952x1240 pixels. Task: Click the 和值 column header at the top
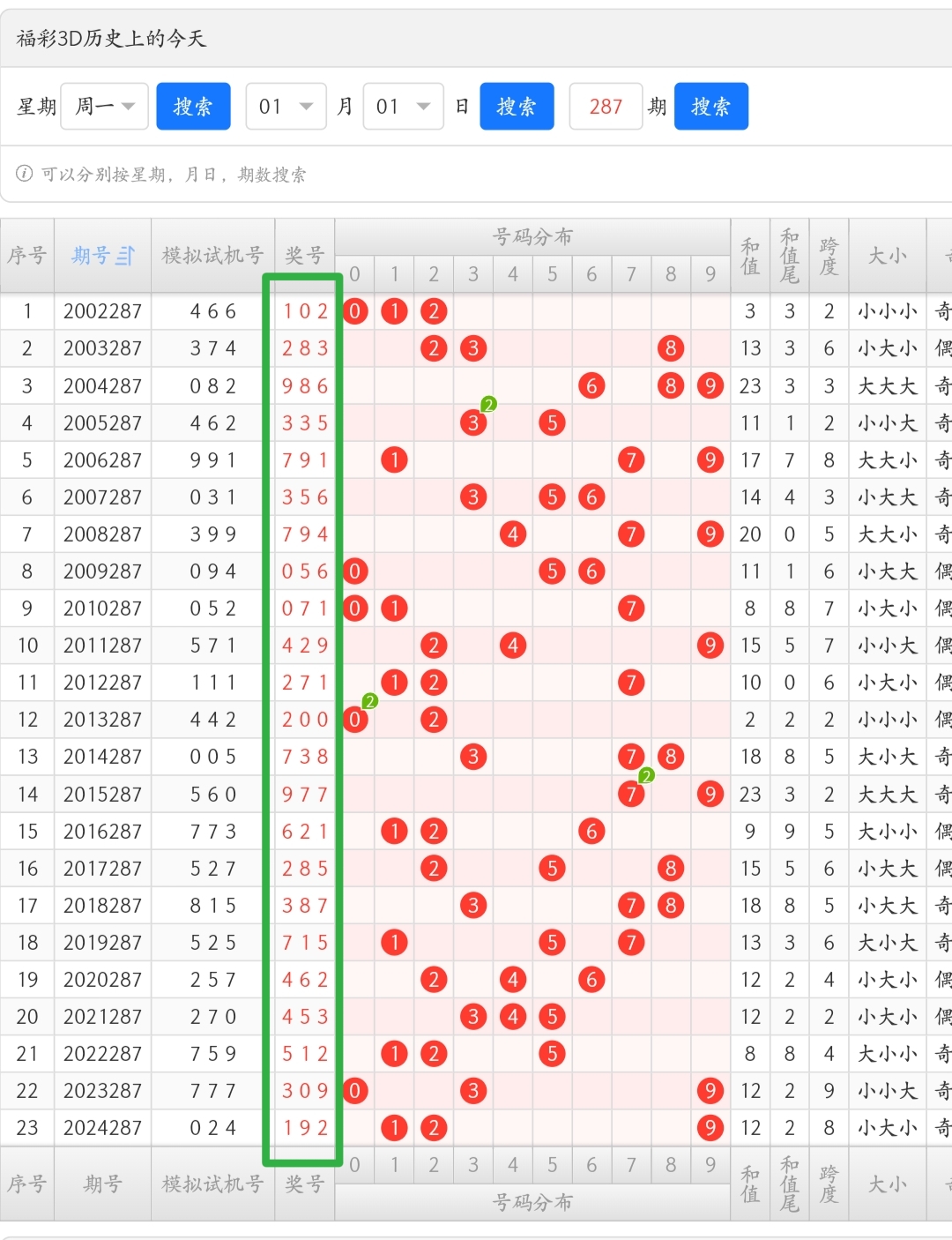(750, 256)
